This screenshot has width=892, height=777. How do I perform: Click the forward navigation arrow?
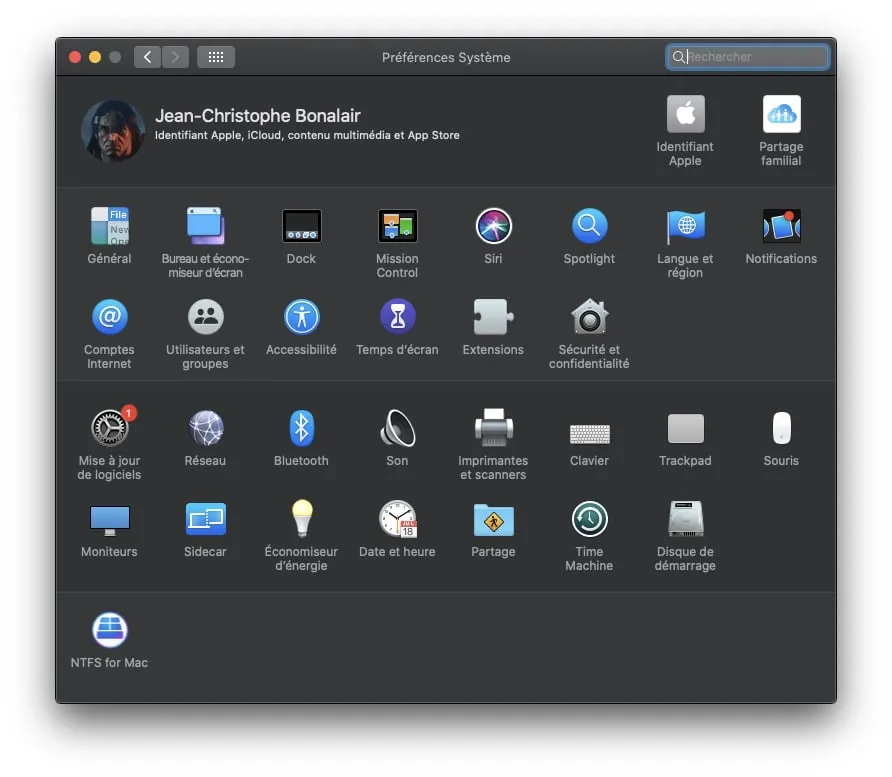pos(175,57)
